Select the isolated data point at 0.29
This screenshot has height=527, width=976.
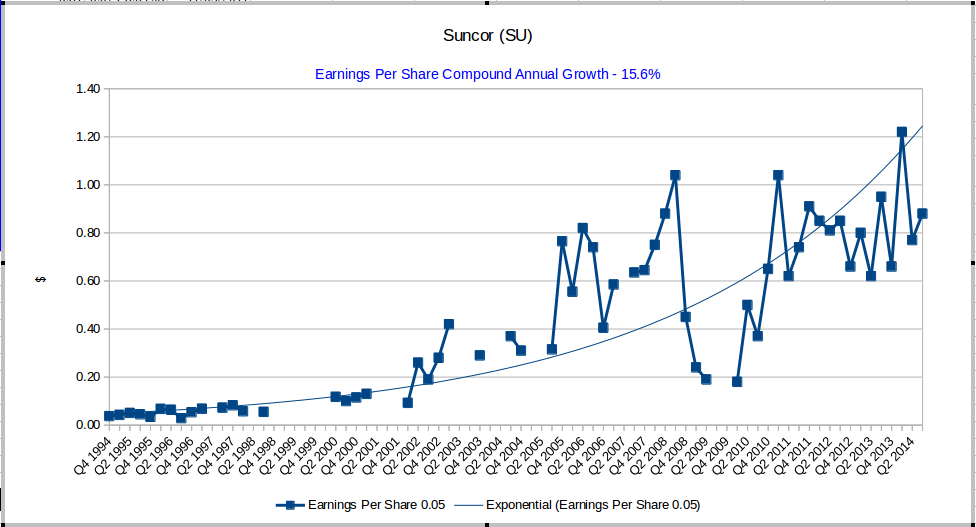pos(480,355)
